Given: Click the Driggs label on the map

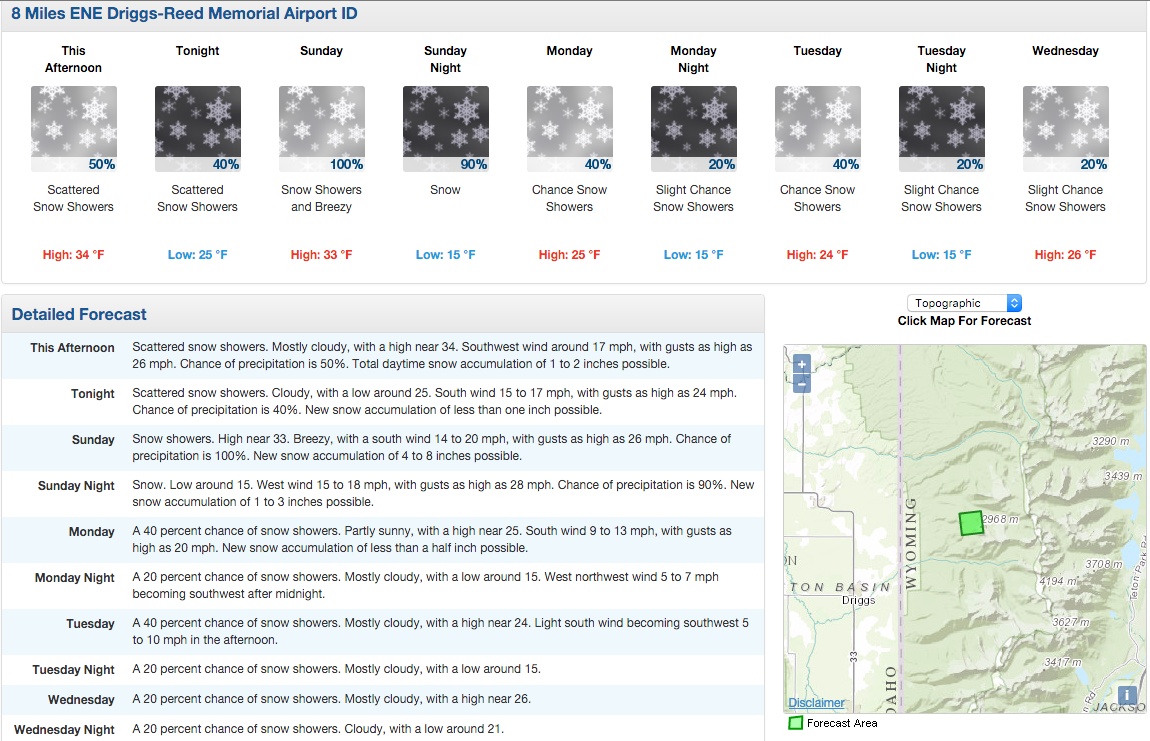Looking at the screenshot, I should 858,600.
